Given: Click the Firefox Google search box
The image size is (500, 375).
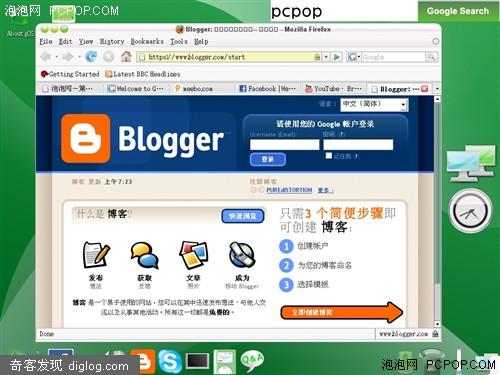Looking at the screenshot, I should [x=393, y=57].
